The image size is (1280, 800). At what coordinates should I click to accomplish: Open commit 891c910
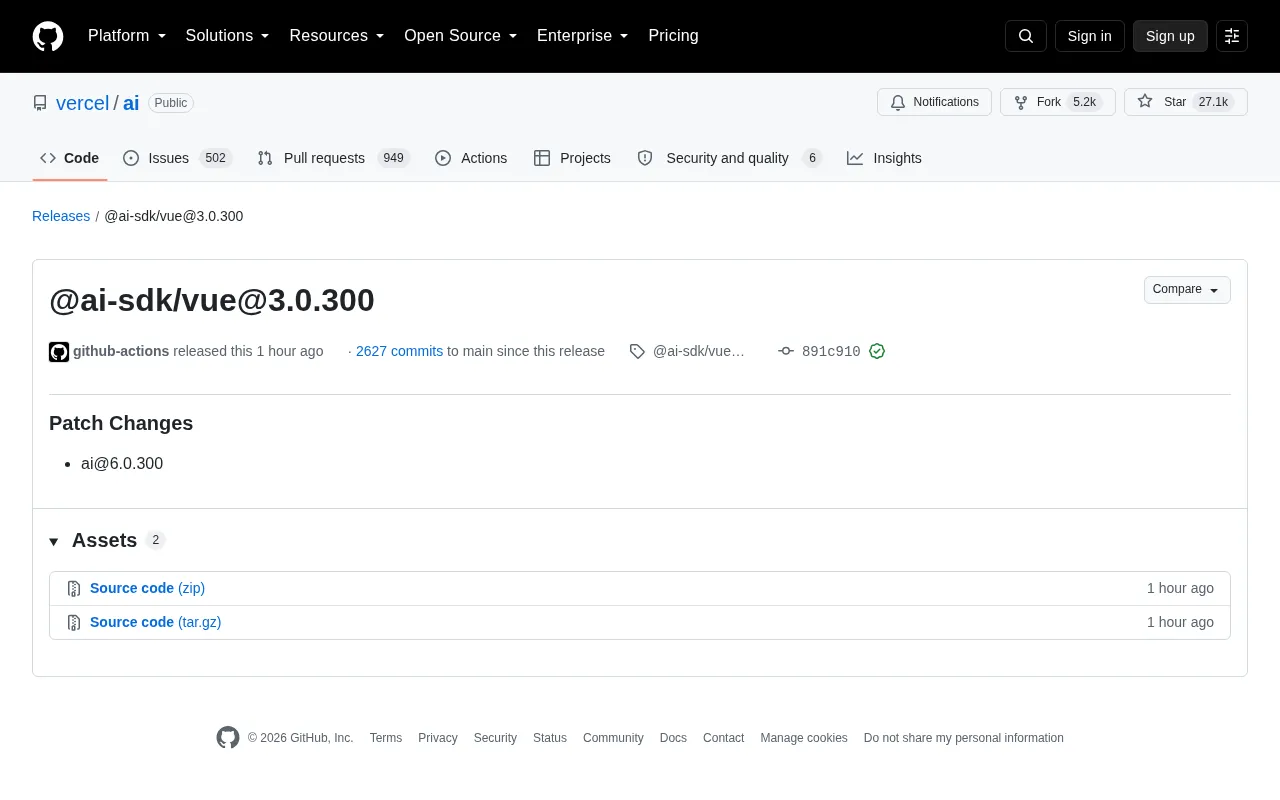(831, 352)
